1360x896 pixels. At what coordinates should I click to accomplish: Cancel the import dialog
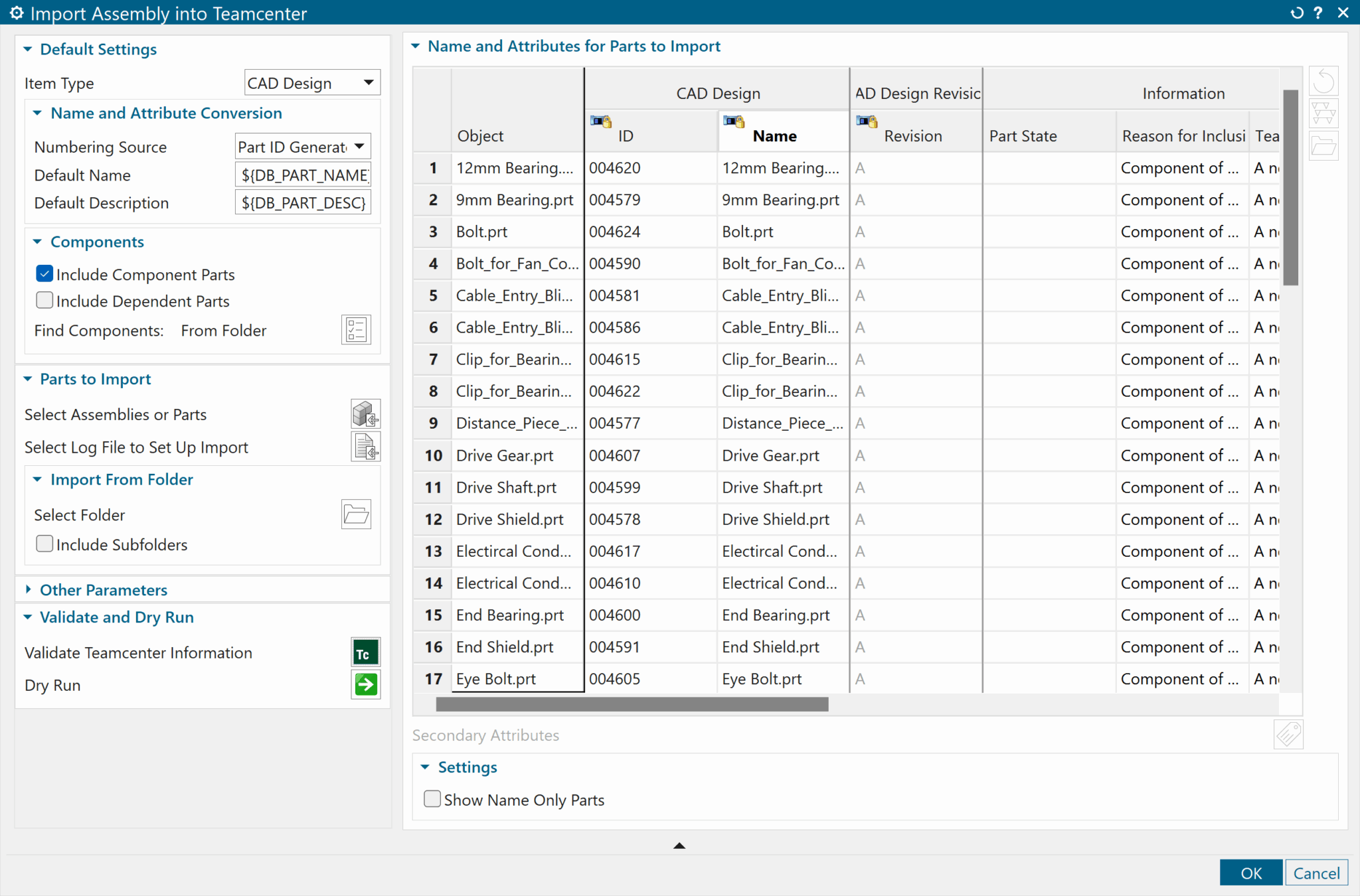tap(1316, 873)
